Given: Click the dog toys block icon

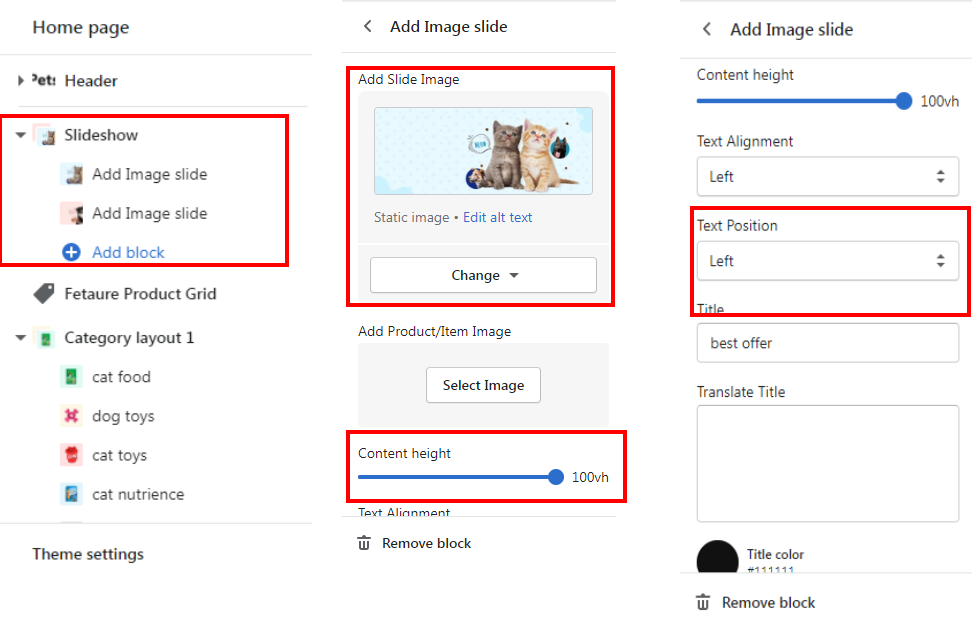Looking at the screenshot, I should [x=71, y=416].
